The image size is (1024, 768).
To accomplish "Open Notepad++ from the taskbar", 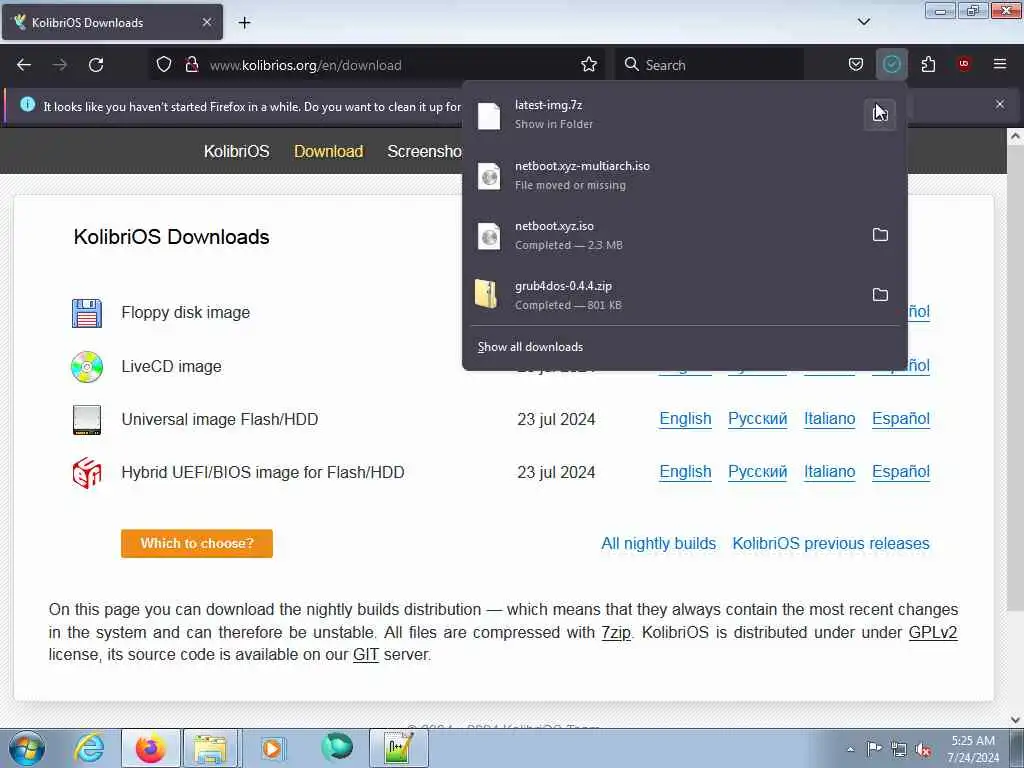I will tap(398, 748).
